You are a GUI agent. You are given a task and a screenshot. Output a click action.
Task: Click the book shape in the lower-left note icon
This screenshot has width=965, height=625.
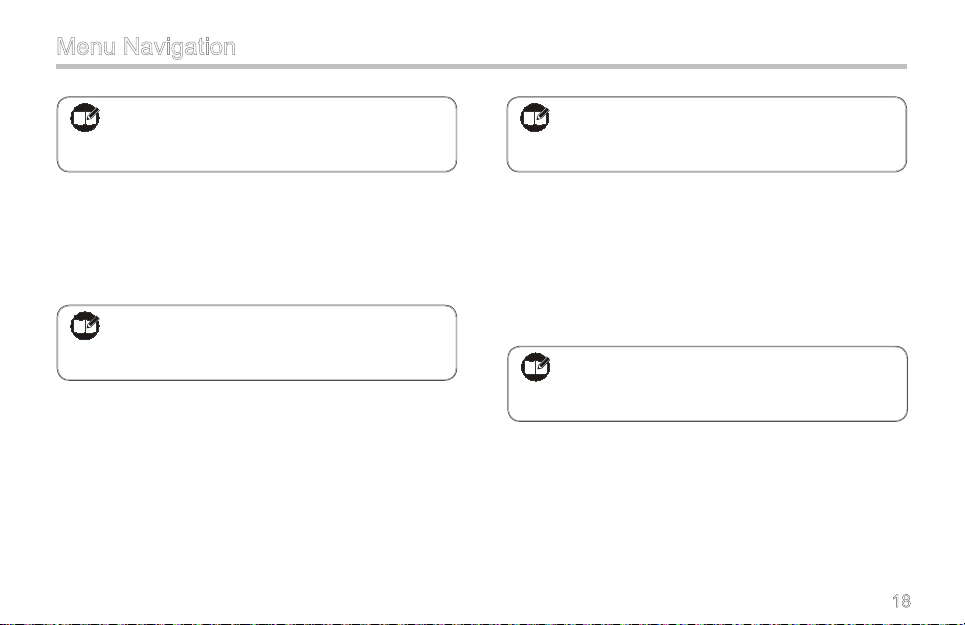(x=84, y=327)
